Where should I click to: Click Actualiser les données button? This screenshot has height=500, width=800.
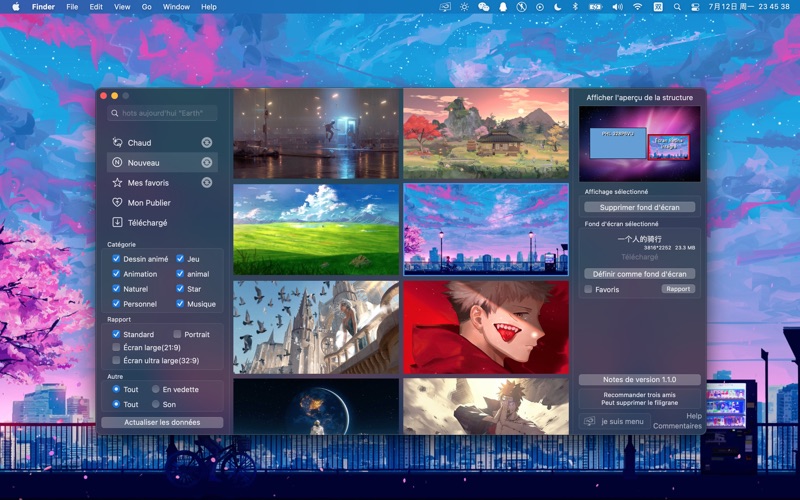162,422
